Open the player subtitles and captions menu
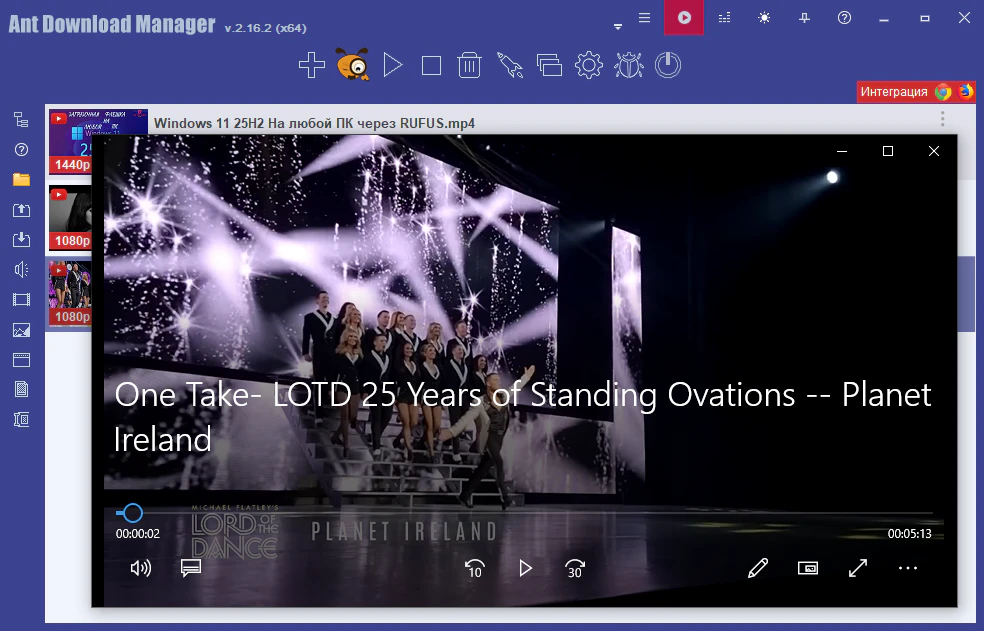 [191, 568]
